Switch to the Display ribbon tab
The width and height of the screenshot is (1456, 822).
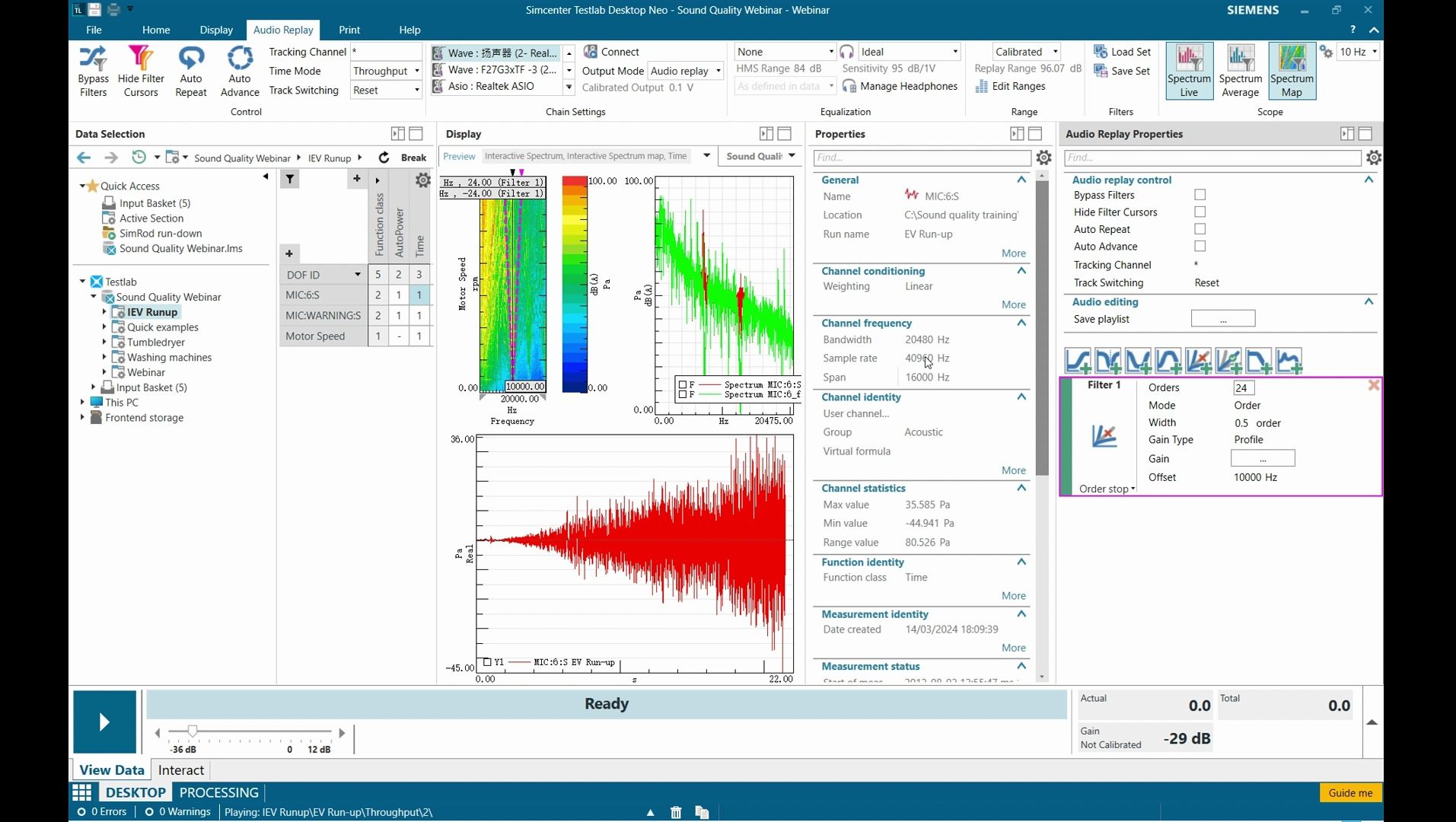216,30
